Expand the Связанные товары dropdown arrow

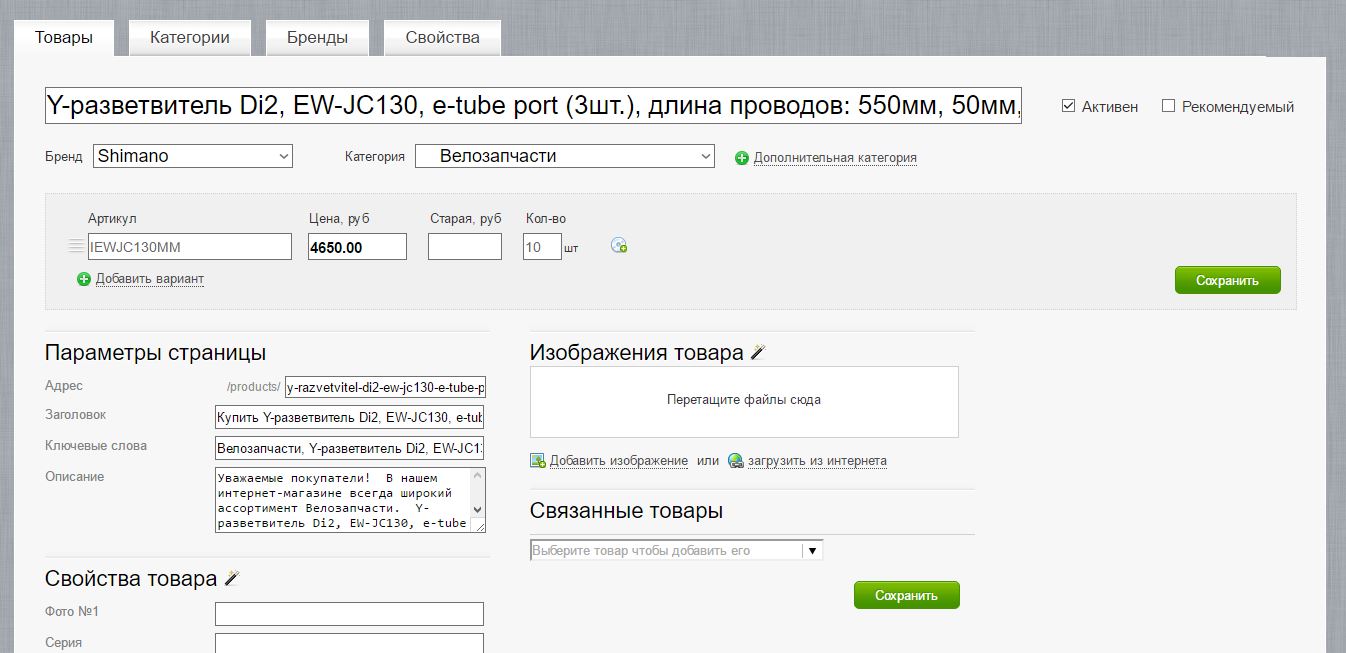coord(813,550)
